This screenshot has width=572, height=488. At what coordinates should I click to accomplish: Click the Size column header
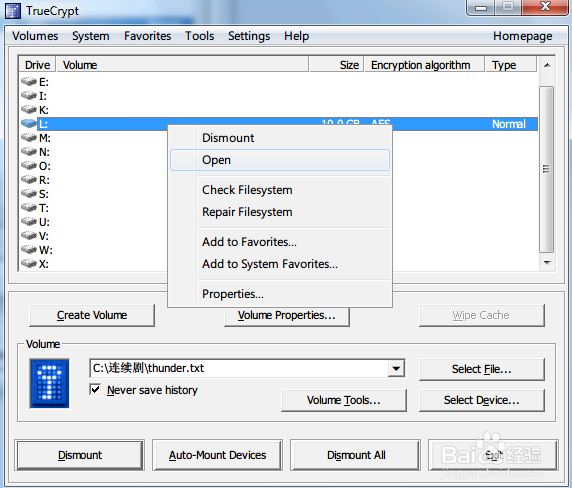pyautogui.click(x=336, y=65)
